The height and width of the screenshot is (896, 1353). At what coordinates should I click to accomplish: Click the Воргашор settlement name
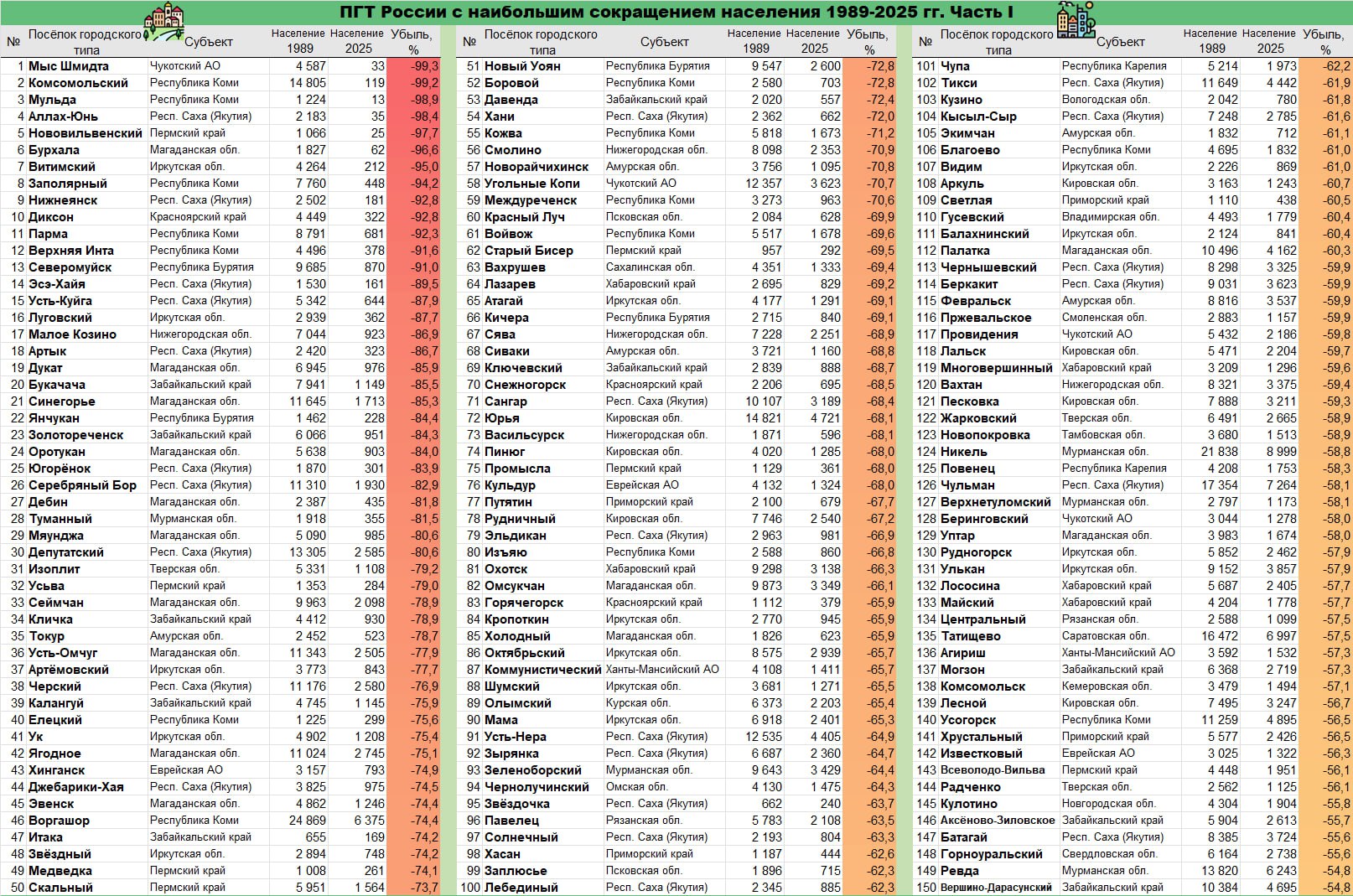click(59, 821)
